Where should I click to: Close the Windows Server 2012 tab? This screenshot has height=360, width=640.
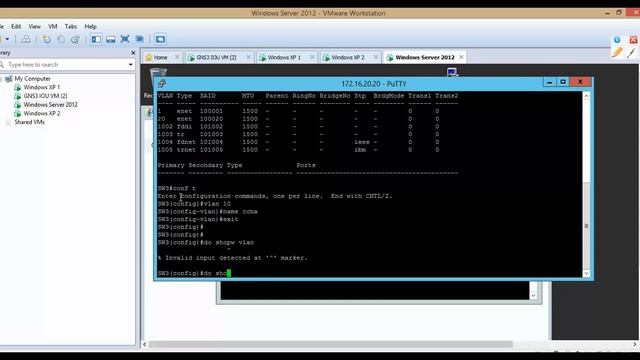pyautogui.click(x=462, y=57)
